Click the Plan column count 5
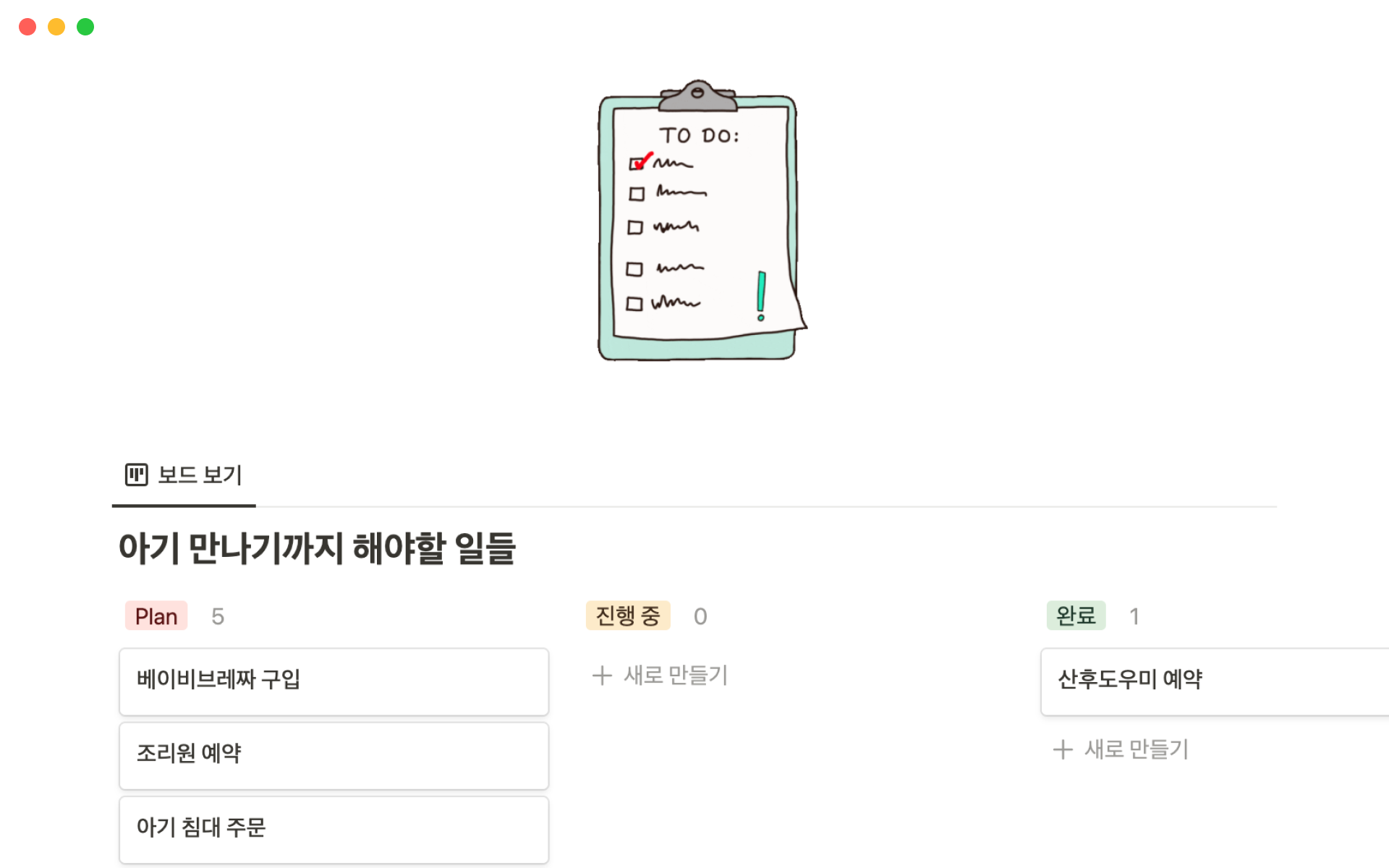Viewport: 1389px width, 868px height. 218,616
